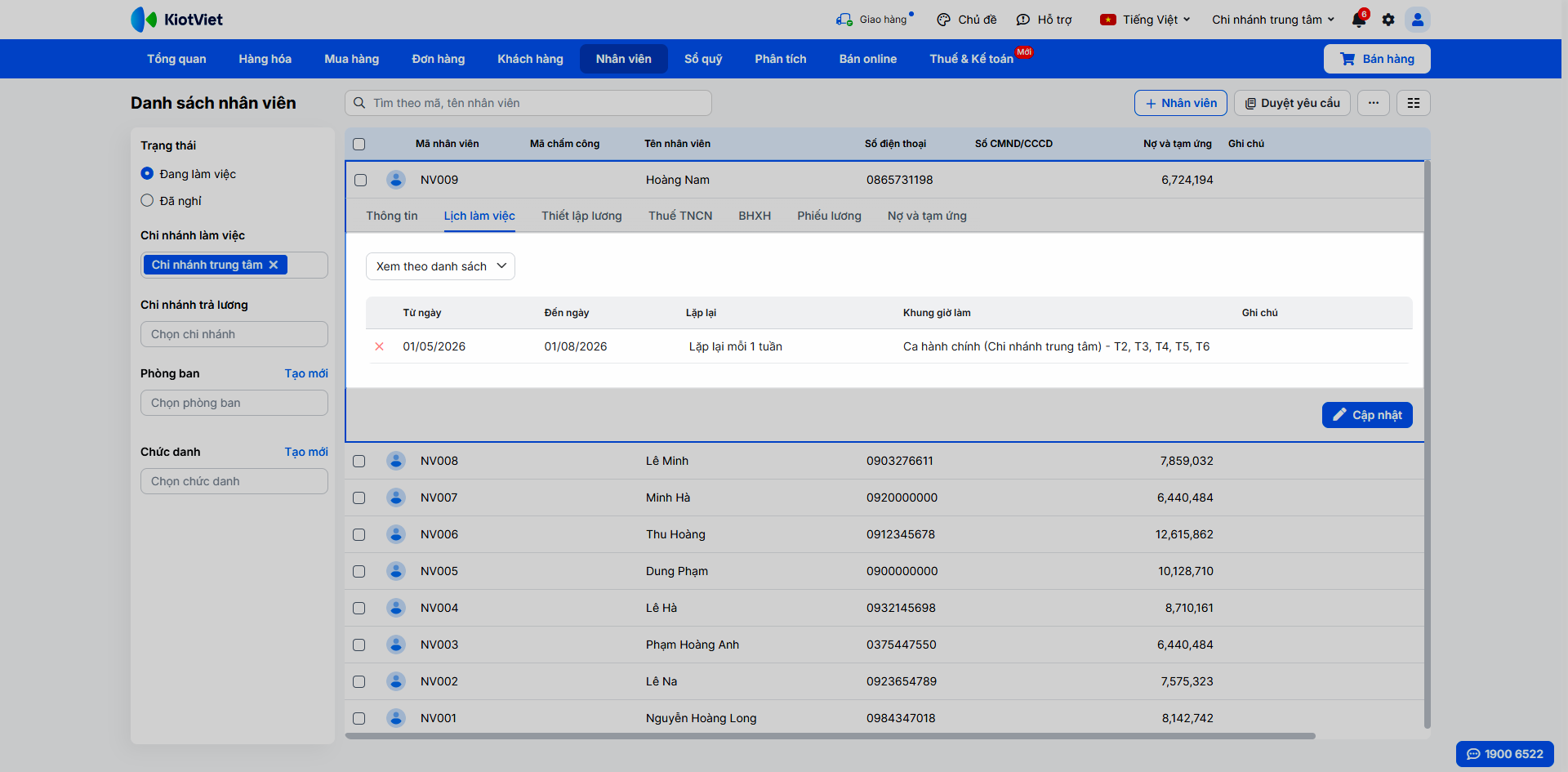
Task: Add a new employee with + Nhân viên
Action: click(1181, 103)
